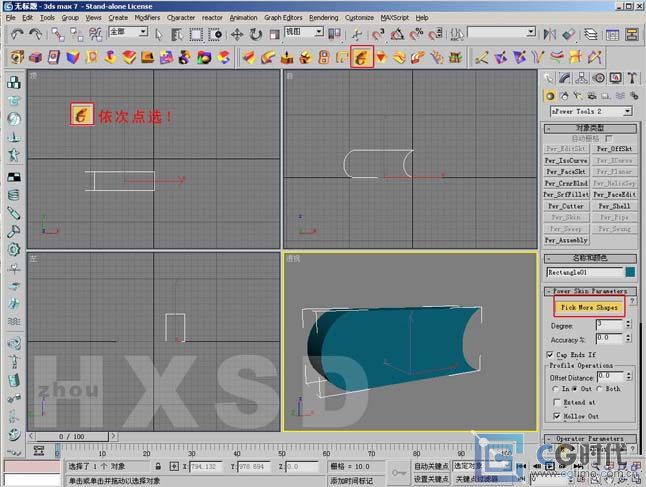Click the Pwr_Assembly button

point(566,240)
